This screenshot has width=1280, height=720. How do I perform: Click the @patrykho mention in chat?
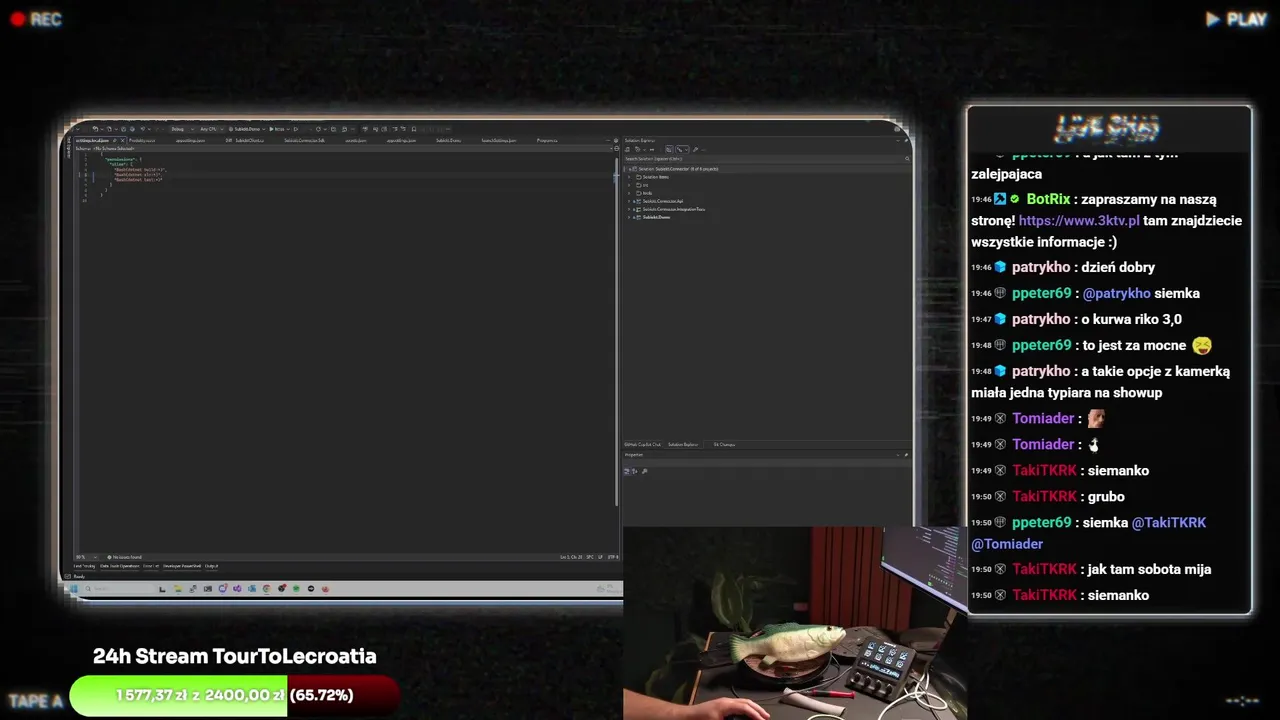coord(1116,293)
